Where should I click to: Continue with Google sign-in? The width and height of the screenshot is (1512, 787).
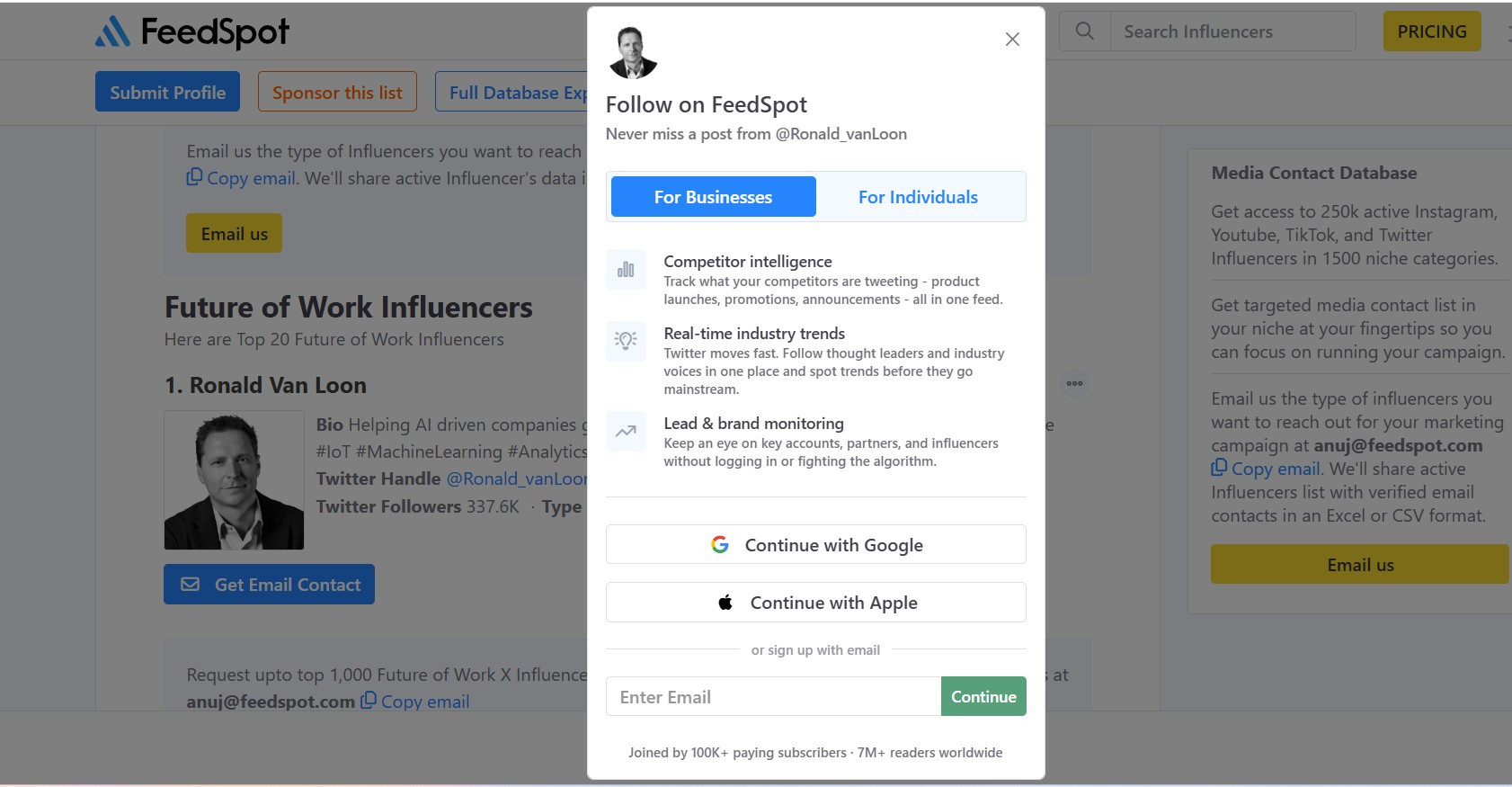[x=816, y=544]
